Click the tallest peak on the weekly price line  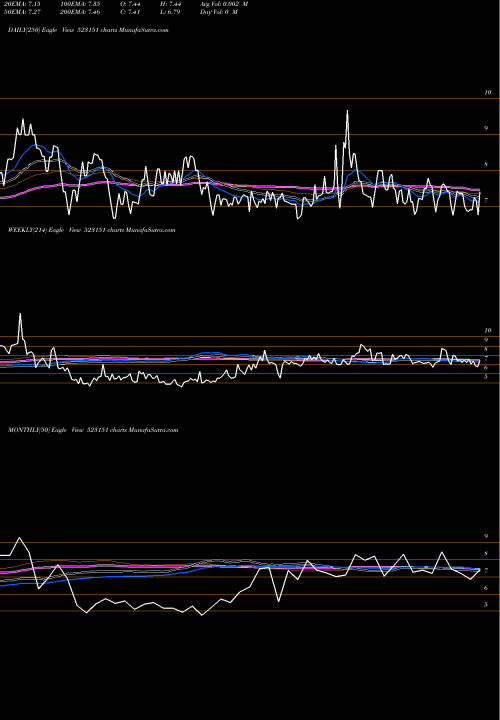(20, 315)
